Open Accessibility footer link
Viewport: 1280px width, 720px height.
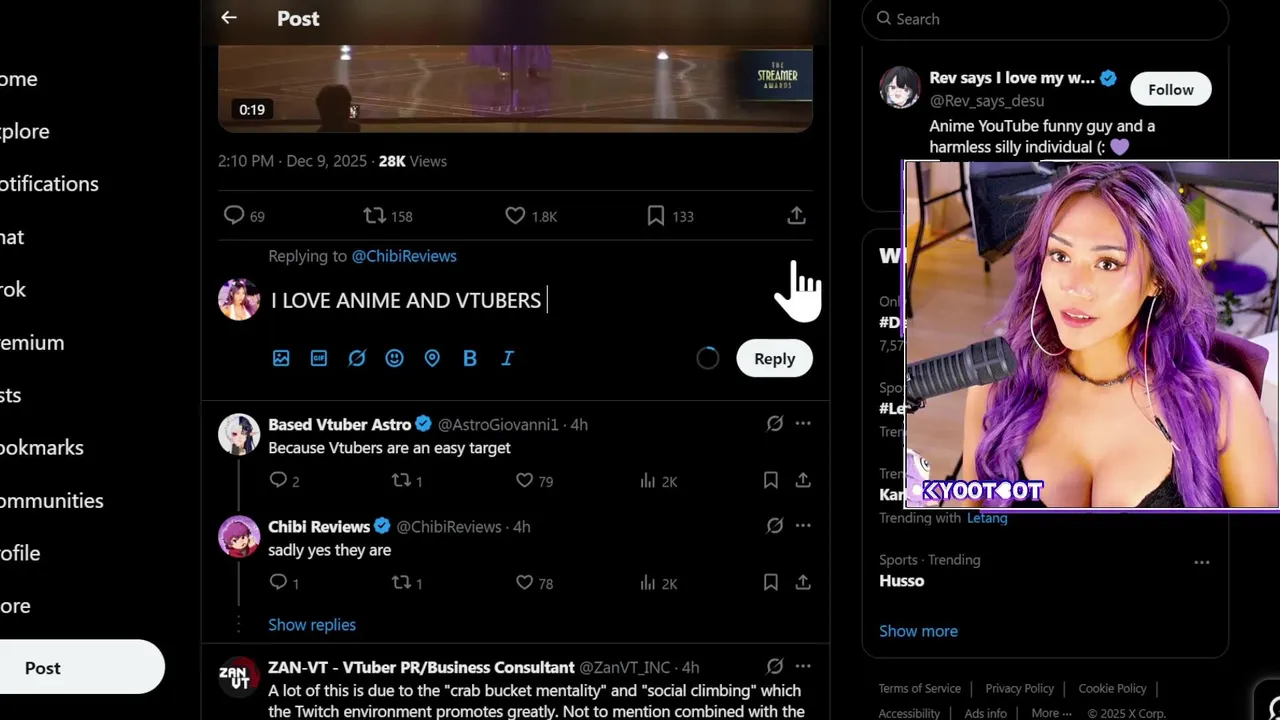[910, 714]
